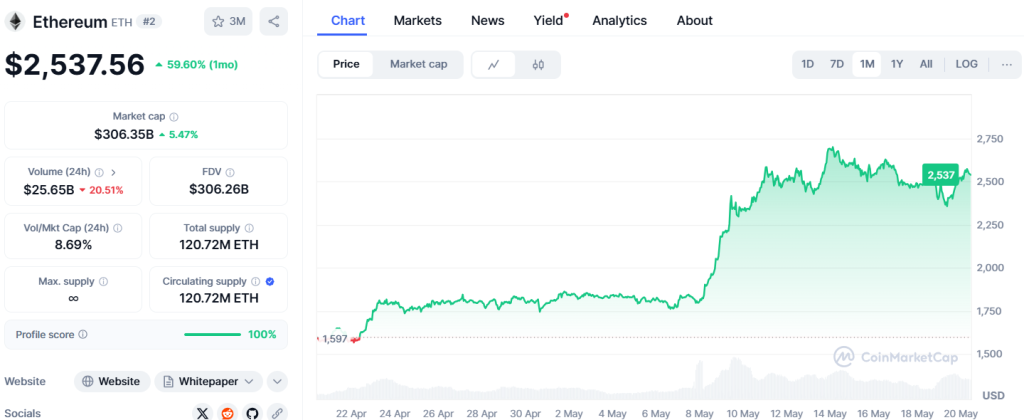Click the verified badge beside Circulating supply
Screen dimensions: 1024x420
click(270, 282)
